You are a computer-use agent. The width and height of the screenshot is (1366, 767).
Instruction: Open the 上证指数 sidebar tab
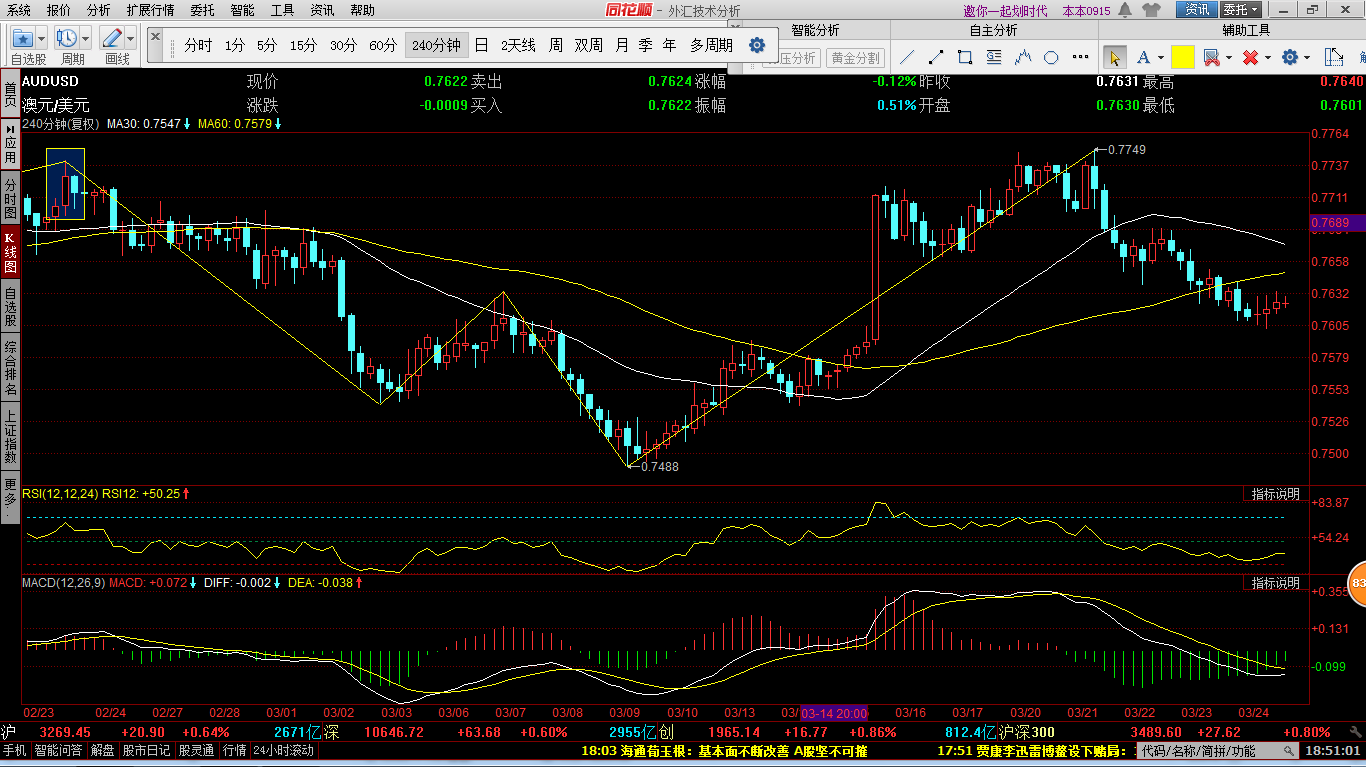pyautogui.click(x=10, y=437)
